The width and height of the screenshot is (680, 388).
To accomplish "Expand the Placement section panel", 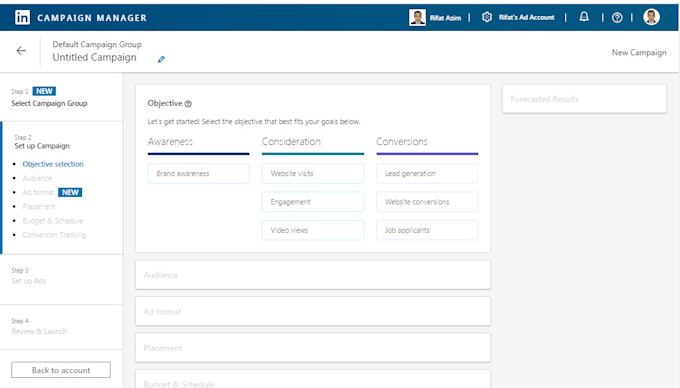I will [313, 348].
